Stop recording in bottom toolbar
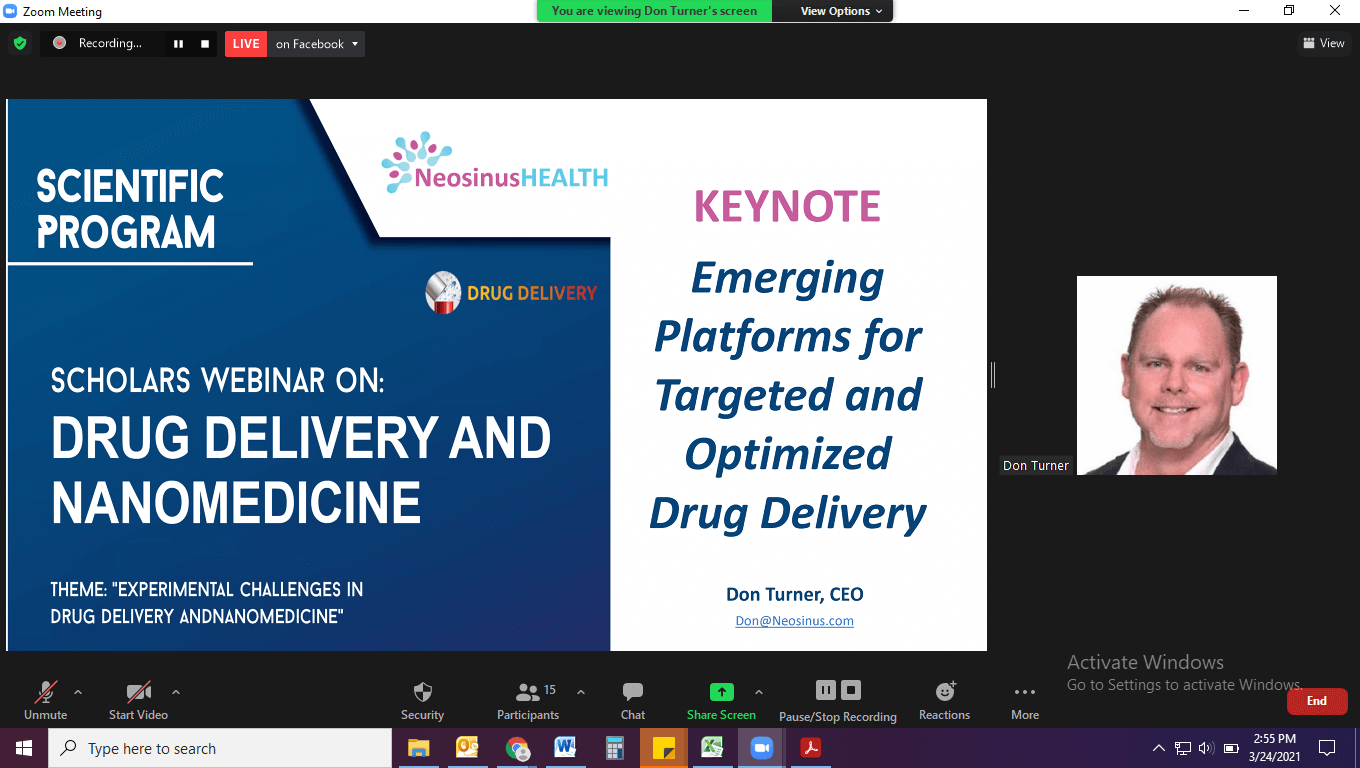The image size is (1360, 768). (851, 690)
